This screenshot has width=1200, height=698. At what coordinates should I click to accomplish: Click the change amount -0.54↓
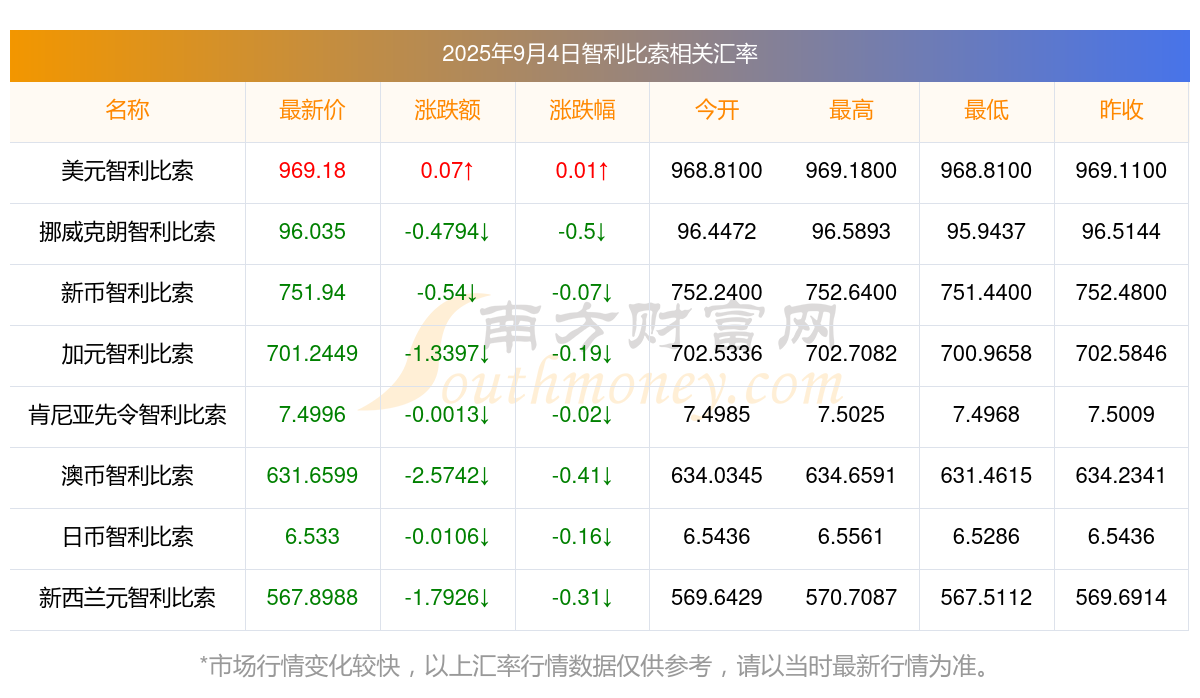click(x=447, y=293)
